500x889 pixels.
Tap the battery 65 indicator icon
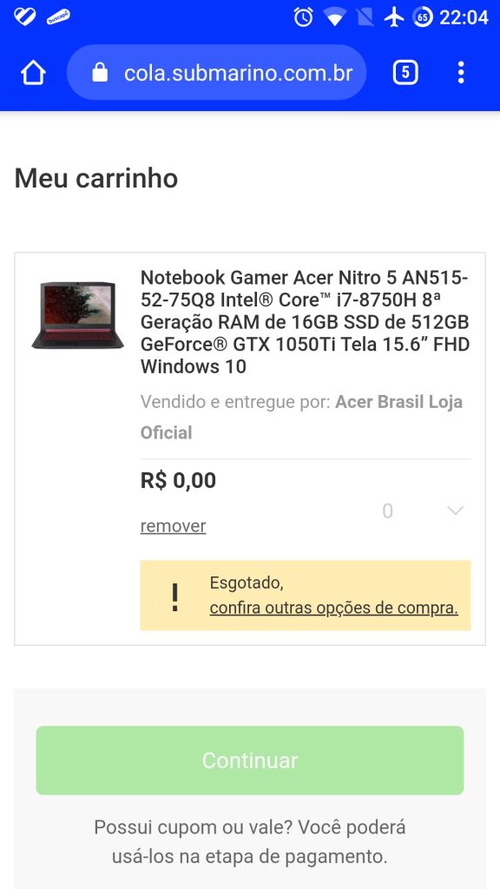click(x=422, y=17)
